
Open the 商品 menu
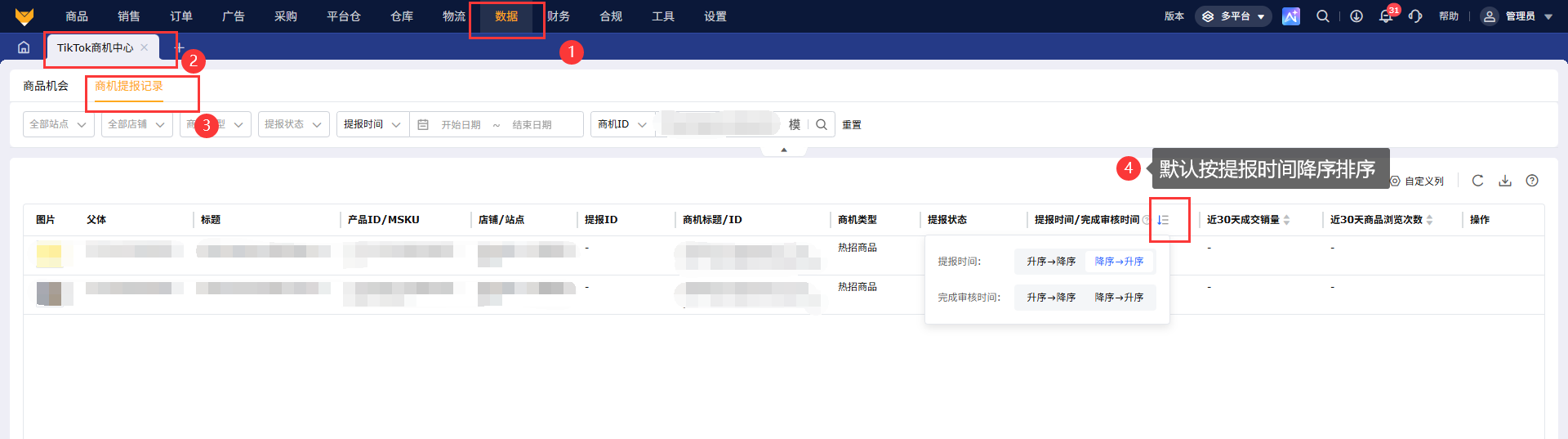77,16
